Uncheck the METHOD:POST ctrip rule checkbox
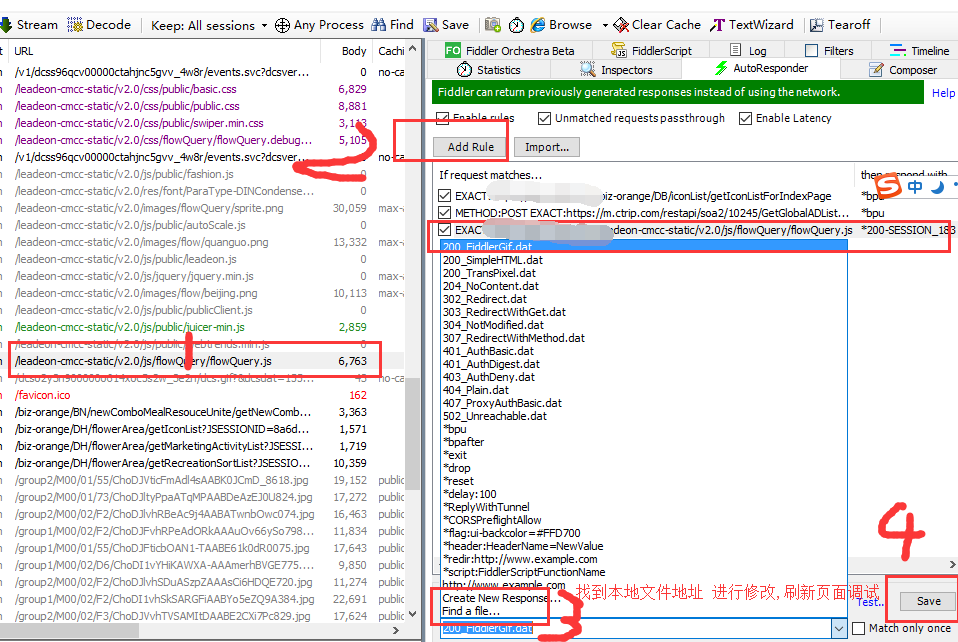This screenshot has height=642, width=958. click(x=445, y=213)
